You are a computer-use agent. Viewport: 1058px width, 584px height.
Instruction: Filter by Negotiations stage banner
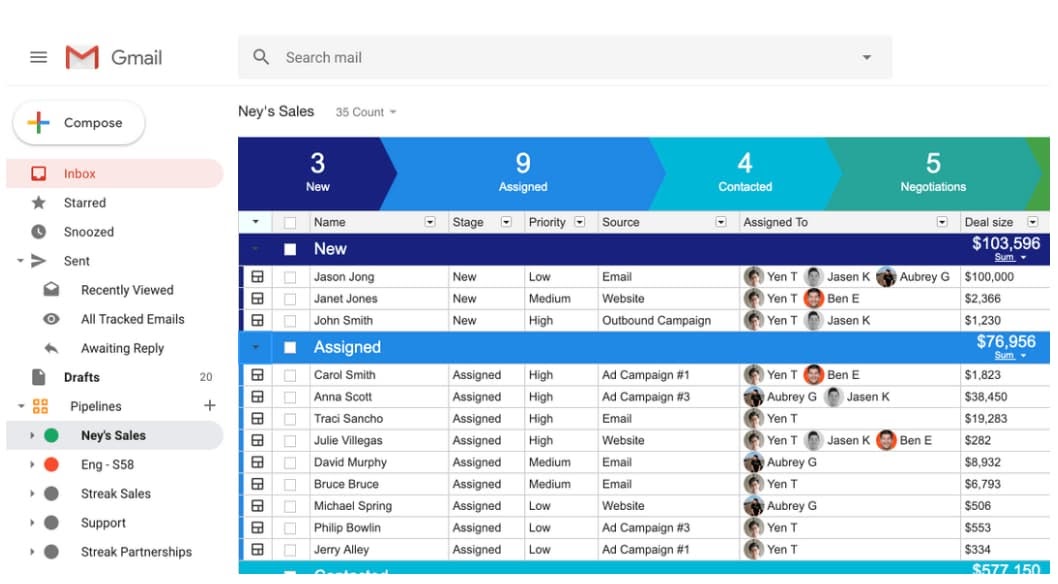tap(933, 173)
